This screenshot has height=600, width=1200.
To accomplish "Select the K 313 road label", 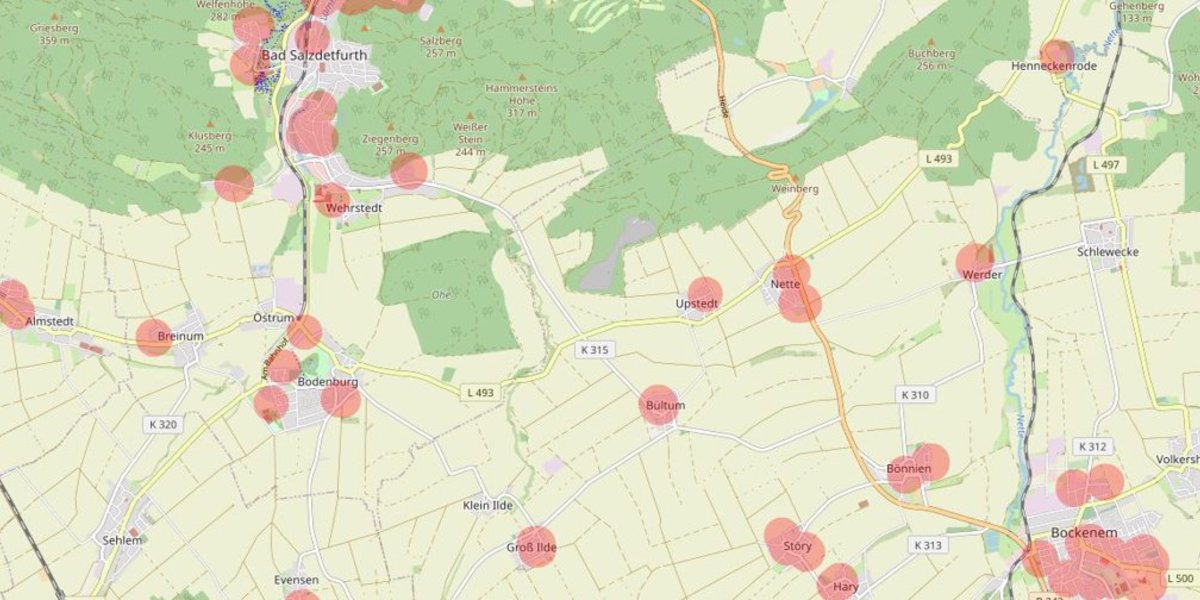I will point(927,545).
